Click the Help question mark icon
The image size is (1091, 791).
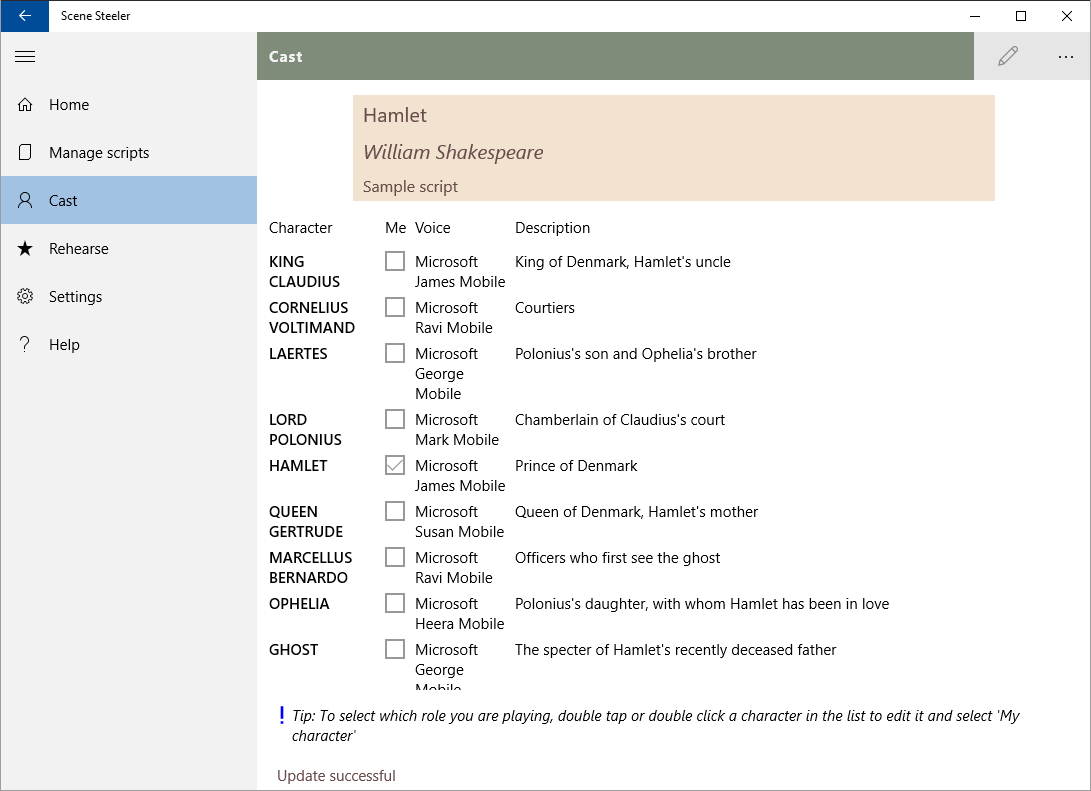click(23, 344)
